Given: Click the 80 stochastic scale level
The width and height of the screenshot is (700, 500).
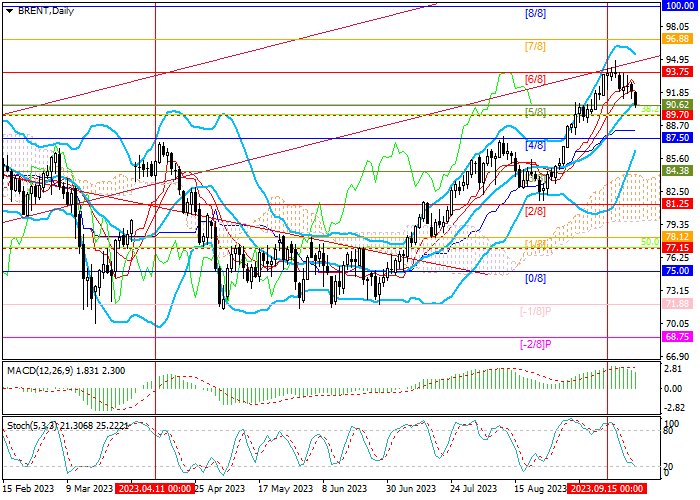Looking at the screenshot, I should tap(669, 431).
